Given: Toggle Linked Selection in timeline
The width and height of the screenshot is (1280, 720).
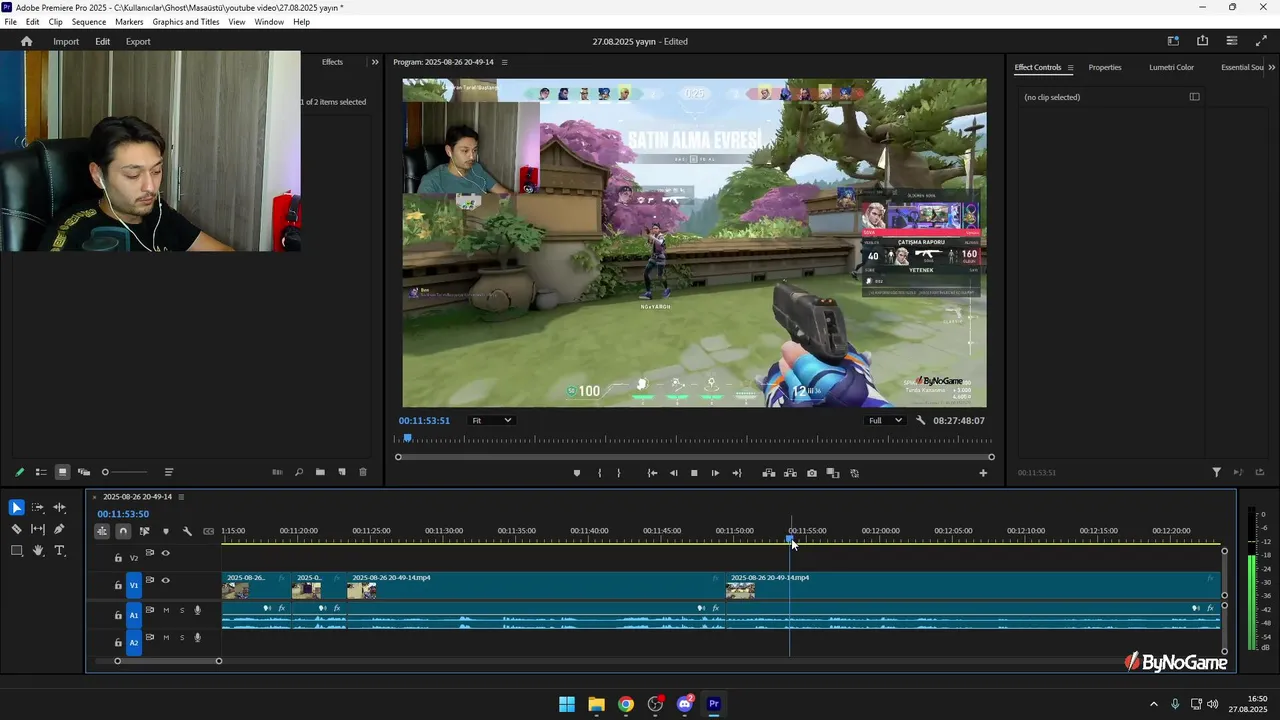Looking at the screenshot, I should point(145,531).
